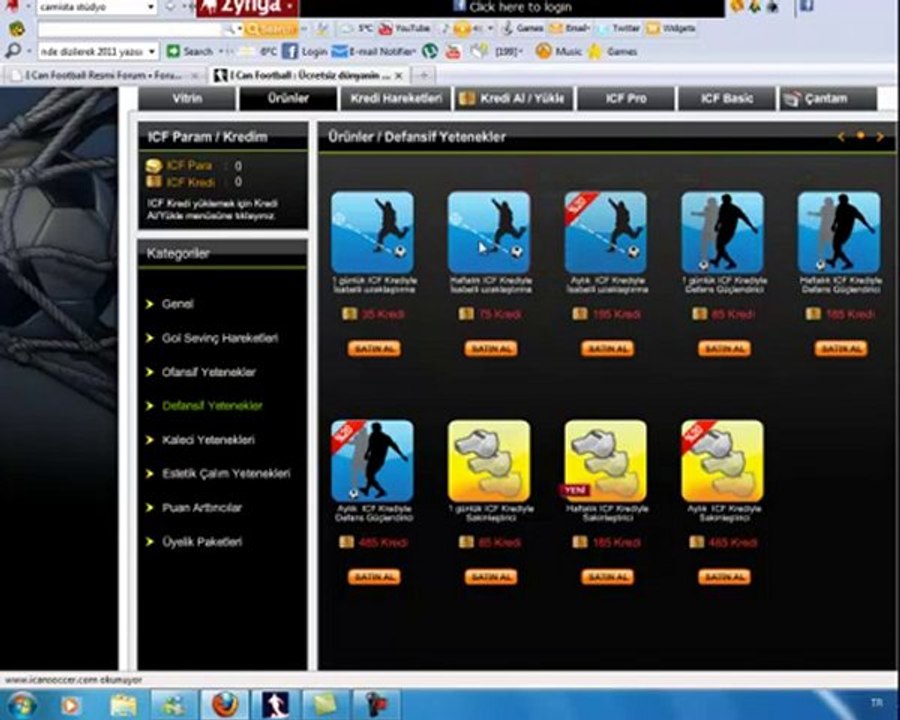Open the folder icon in the taskbar
Screen dimensions: 900x720
(x=123, y=705)
